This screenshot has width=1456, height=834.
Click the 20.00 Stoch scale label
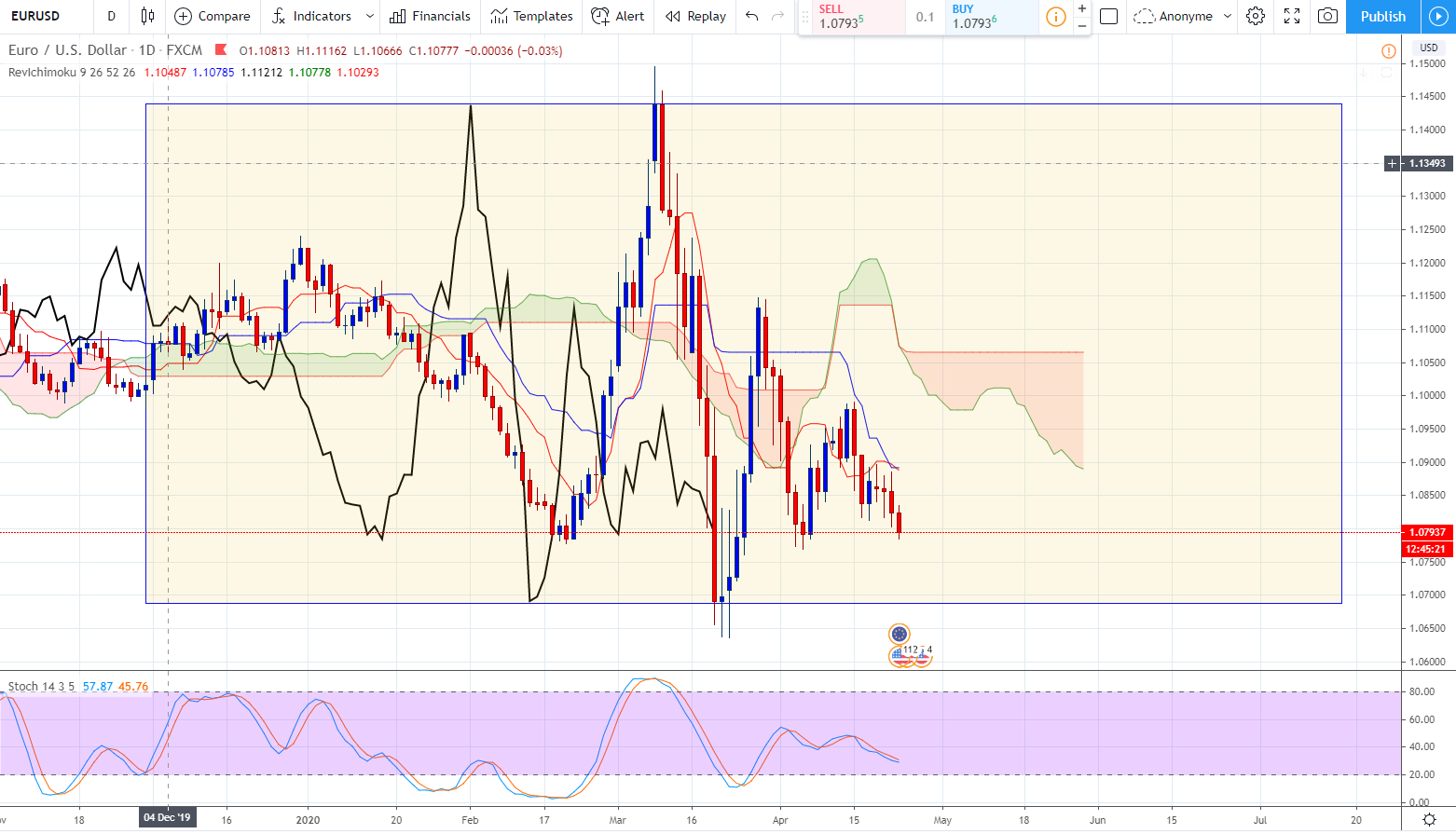(x=1422, y=774)
